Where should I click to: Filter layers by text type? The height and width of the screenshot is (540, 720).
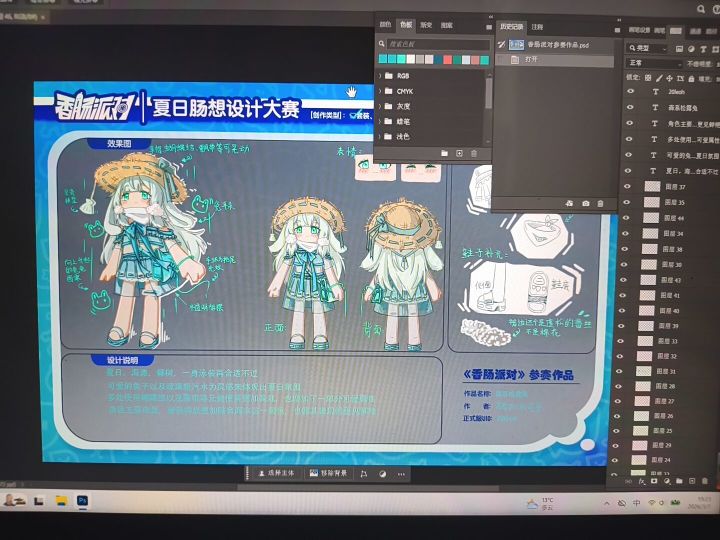tap(703, 49)
